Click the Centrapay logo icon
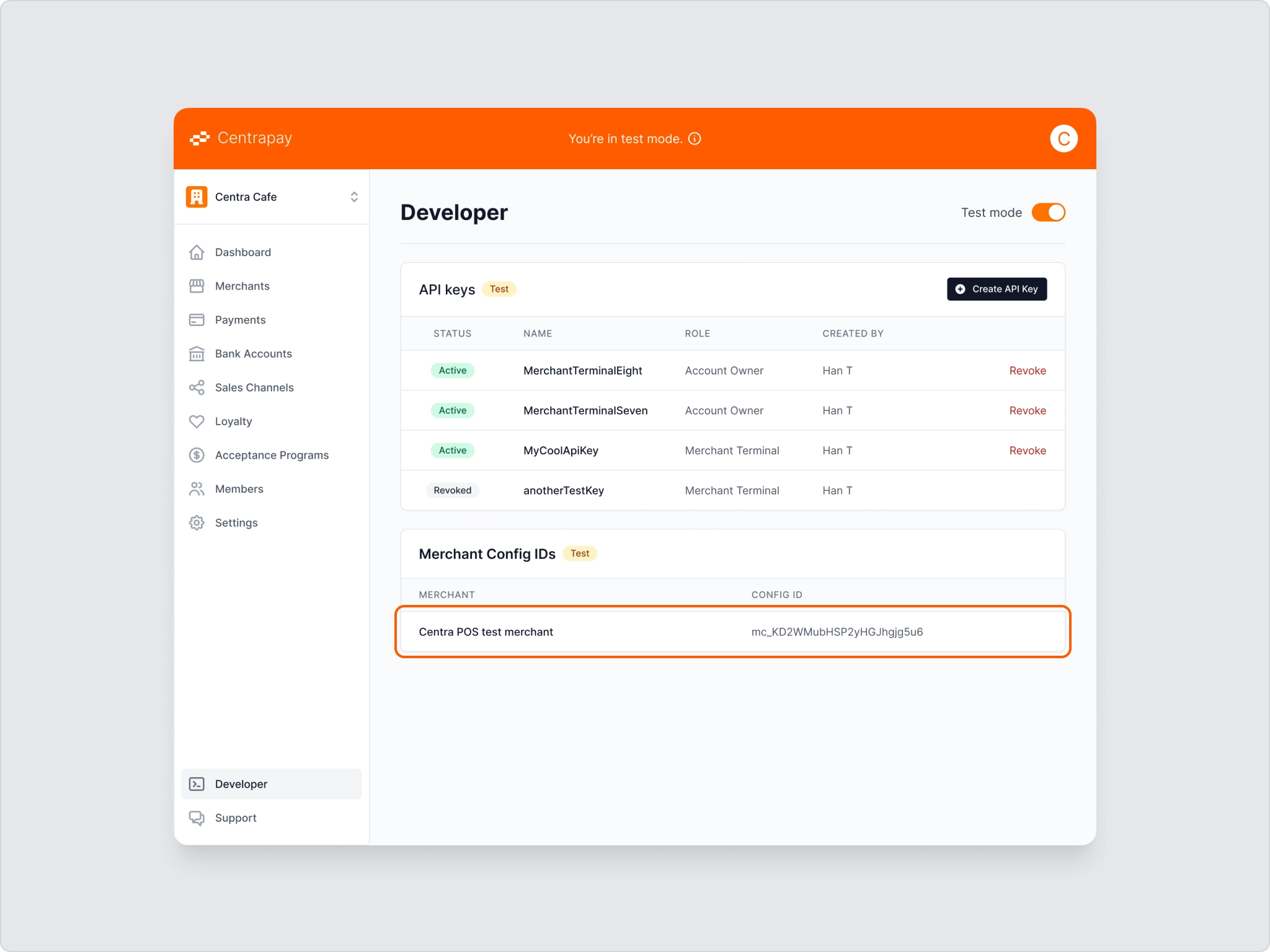 point(200,138)
